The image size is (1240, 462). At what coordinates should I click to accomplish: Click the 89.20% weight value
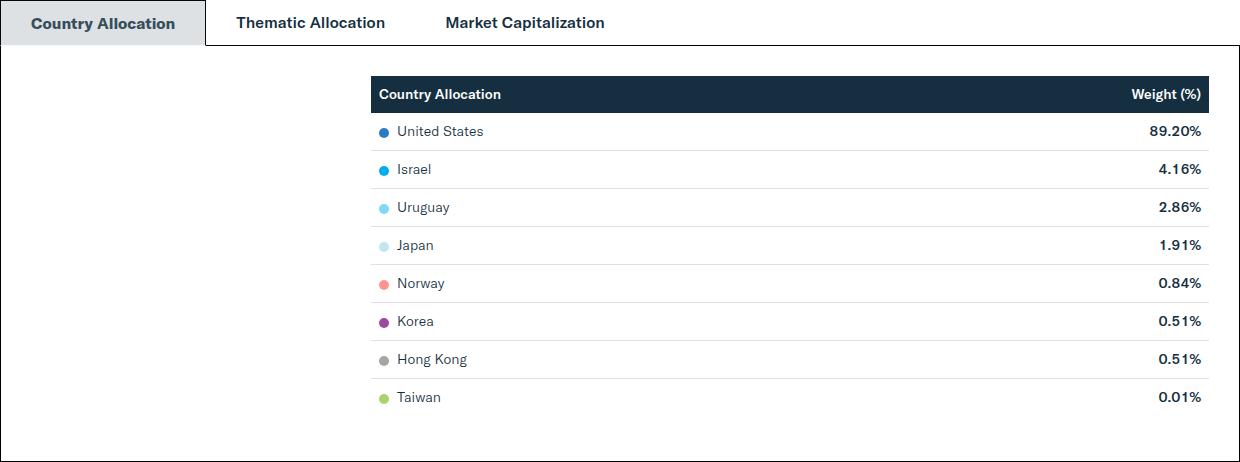[1175, 131]
